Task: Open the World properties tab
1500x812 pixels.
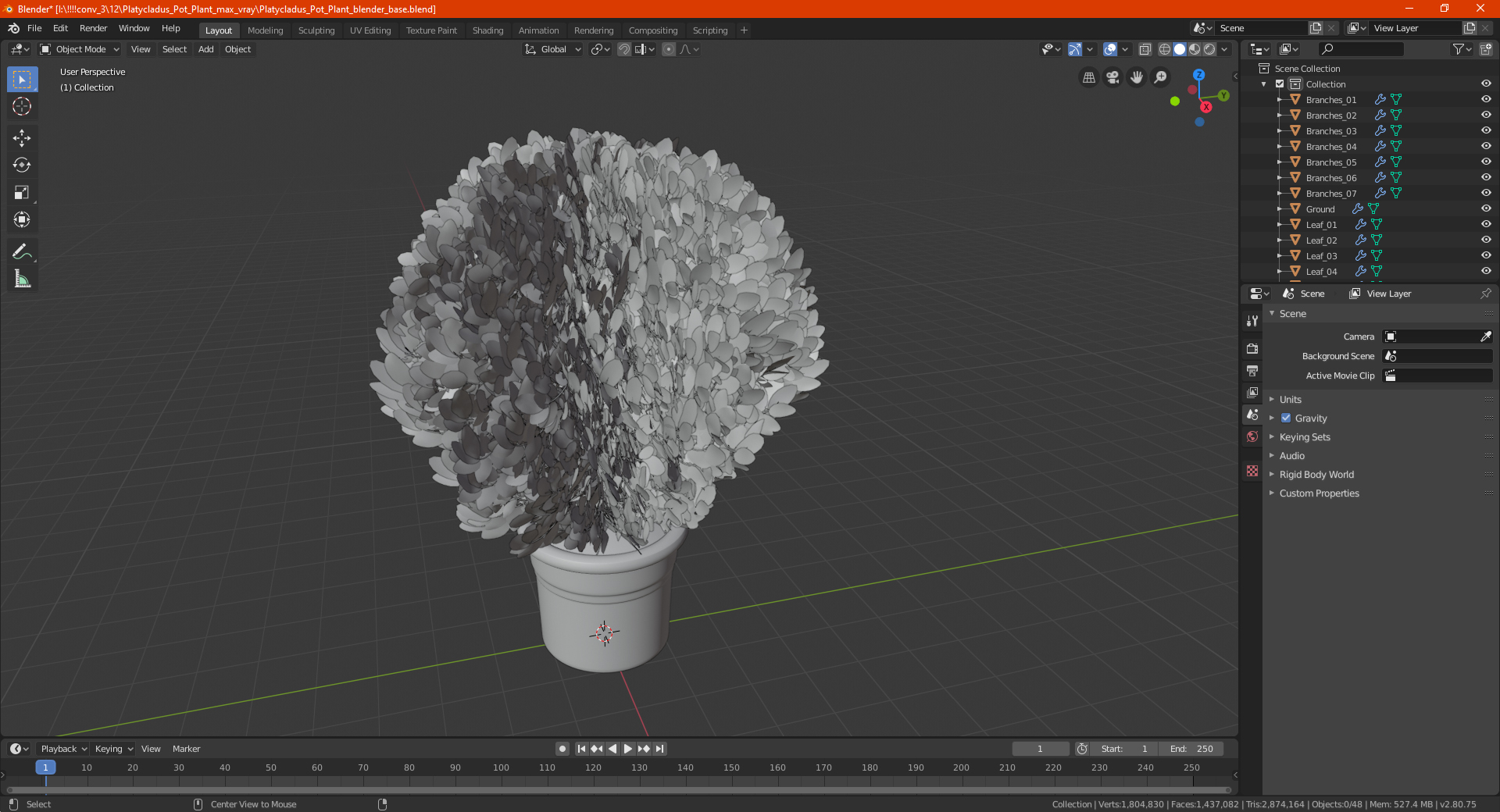Action: pos(1252,436)
